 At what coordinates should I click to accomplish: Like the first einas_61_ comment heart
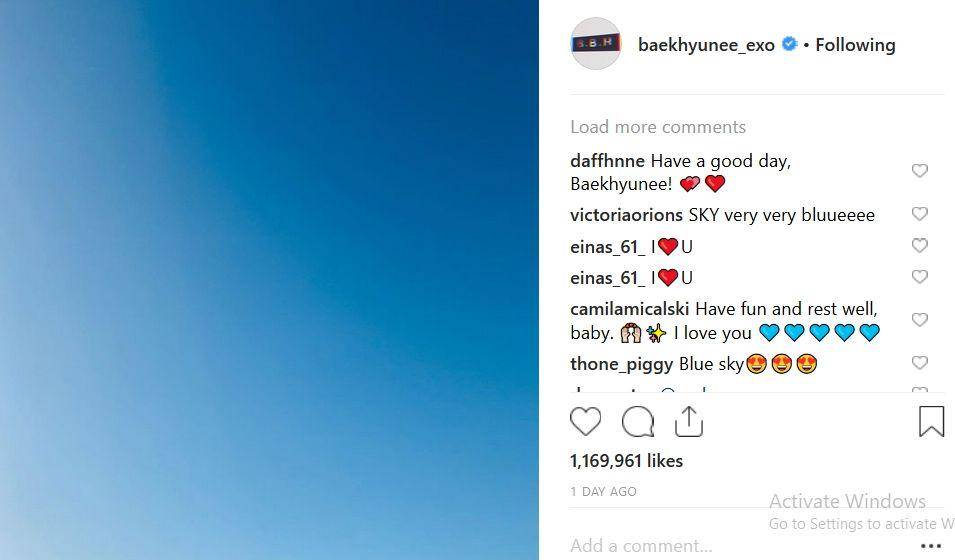pos(920,245)
